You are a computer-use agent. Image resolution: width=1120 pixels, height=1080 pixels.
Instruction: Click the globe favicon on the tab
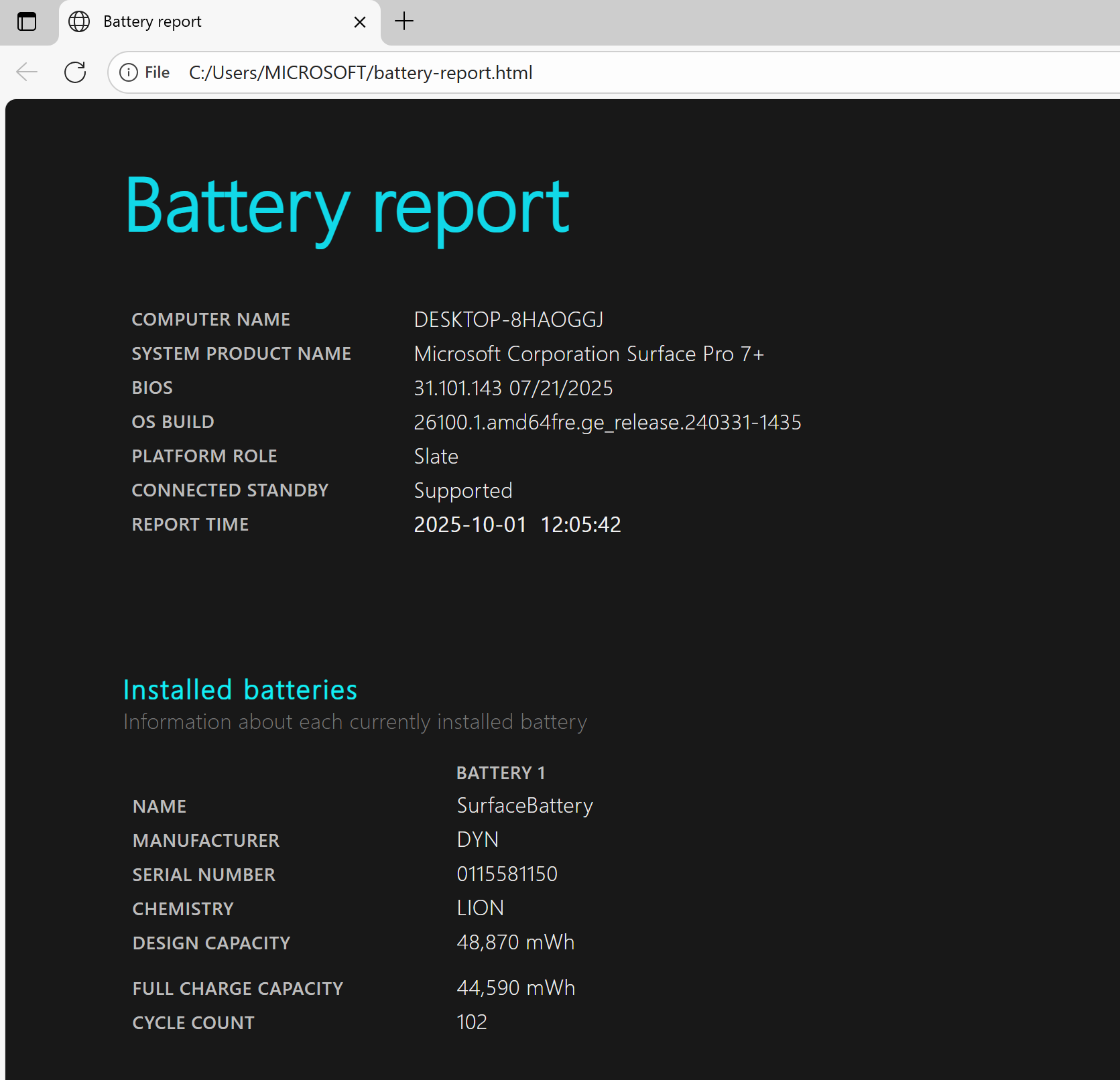(79, 22)
